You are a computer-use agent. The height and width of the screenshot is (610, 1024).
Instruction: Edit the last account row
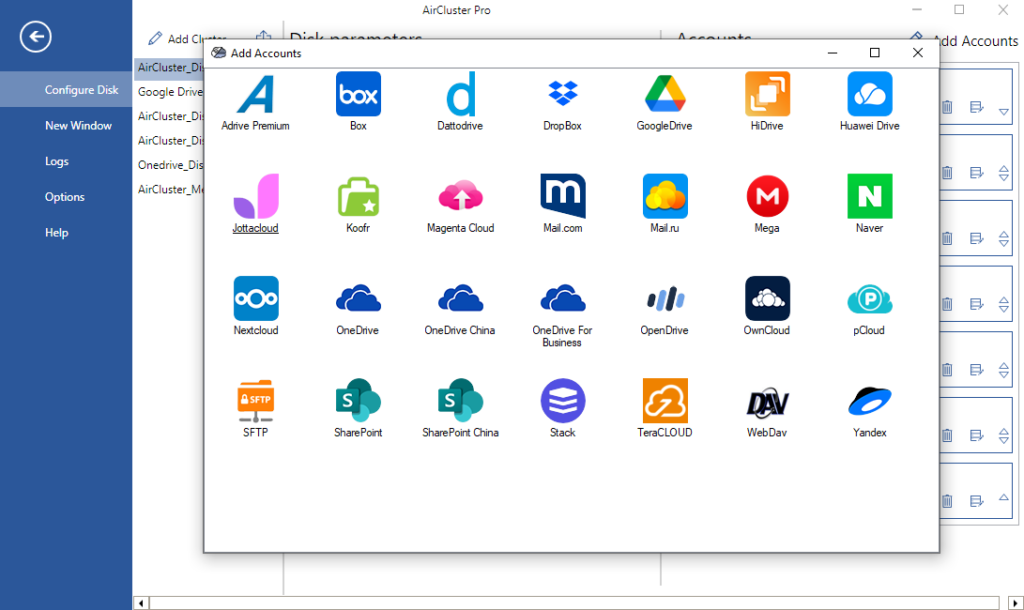pos(976,501)
